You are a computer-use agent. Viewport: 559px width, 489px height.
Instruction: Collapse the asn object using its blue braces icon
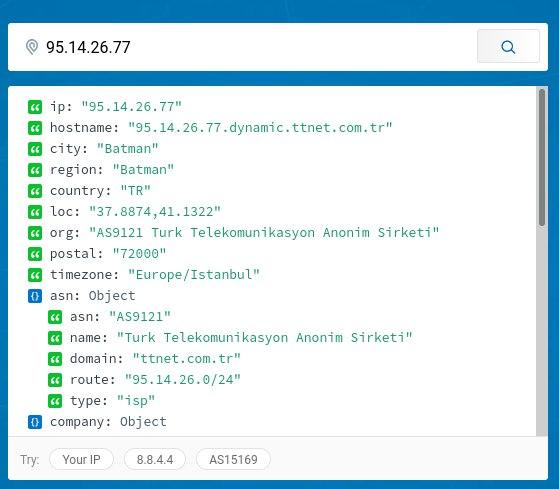[35, 296]
